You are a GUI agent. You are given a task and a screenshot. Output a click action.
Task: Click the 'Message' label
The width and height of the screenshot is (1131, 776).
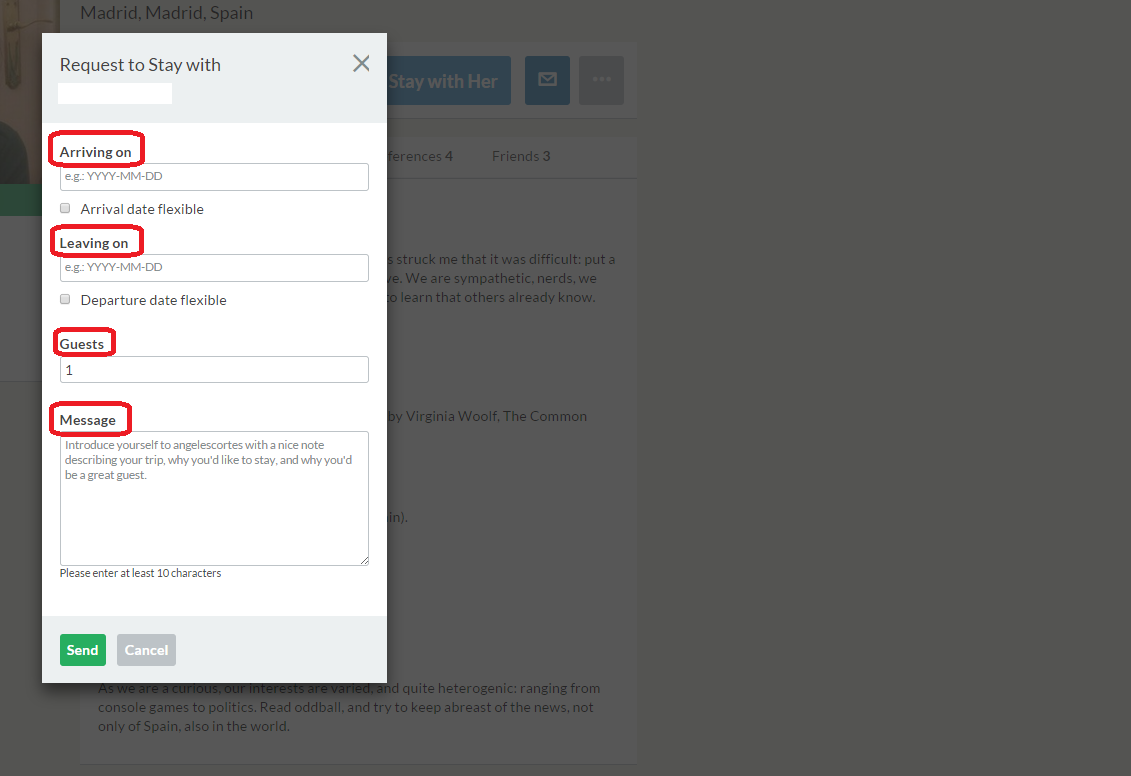(x=87, y=420)
